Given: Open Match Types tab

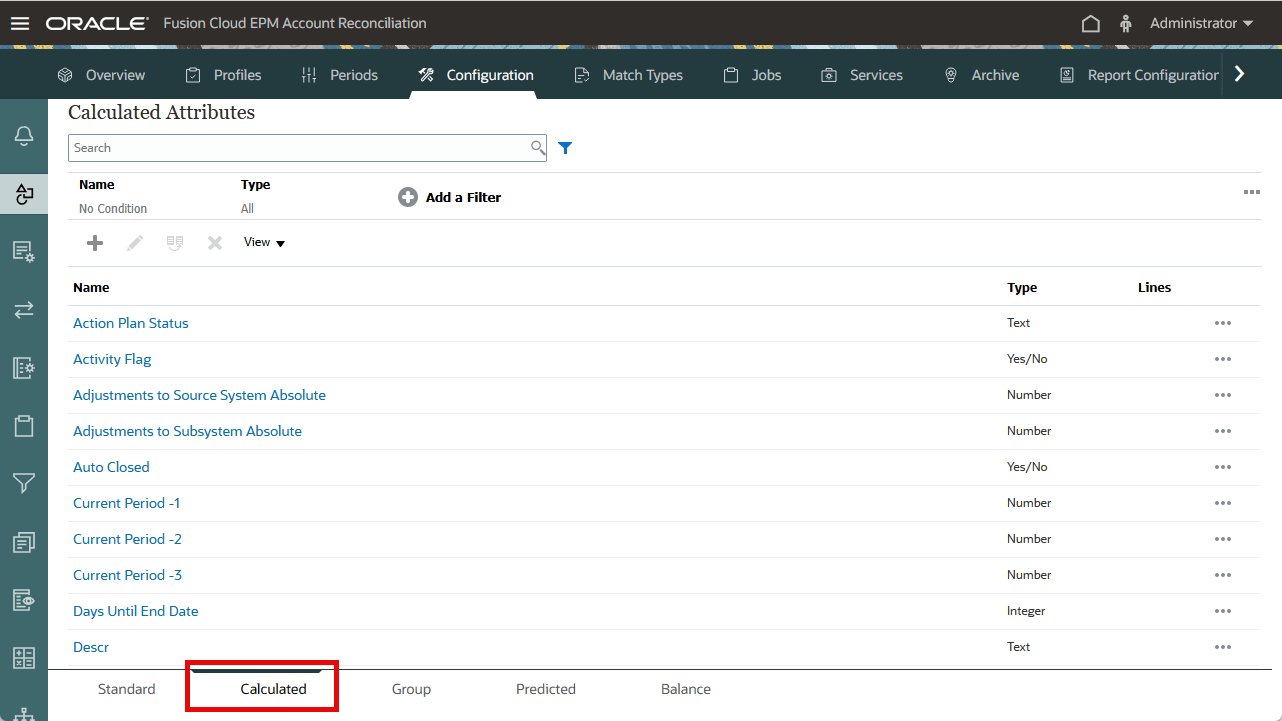Looking at the screenshot, I should 628,75.
